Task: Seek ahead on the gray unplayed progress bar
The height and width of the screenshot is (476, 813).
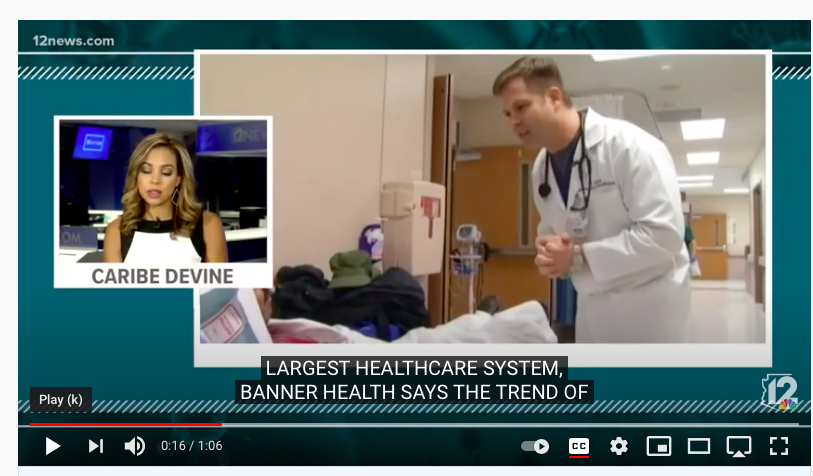Action: tap(500, 425)
